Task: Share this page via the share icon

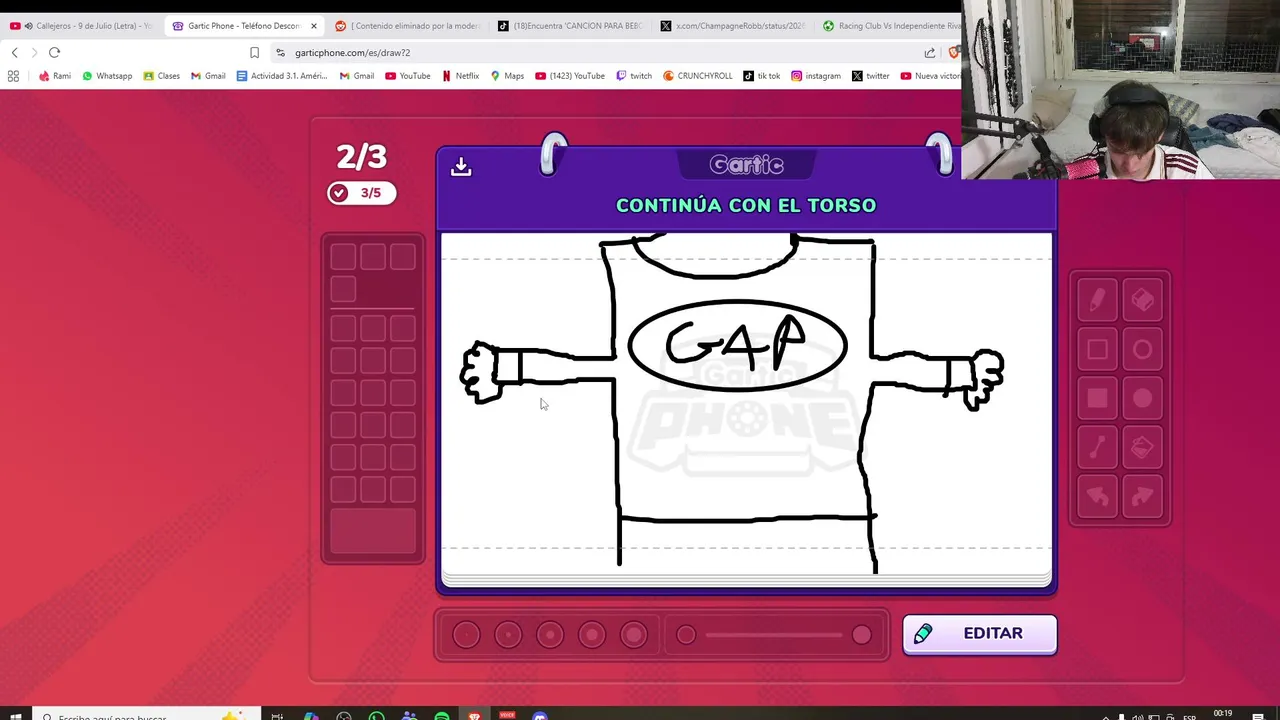Action: coord(930,53)
